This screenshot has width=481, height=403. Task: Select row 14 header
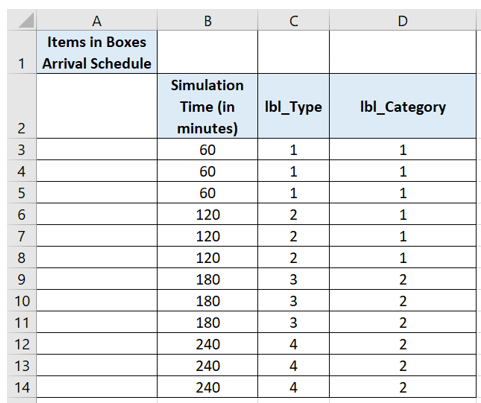coord(22,387)
